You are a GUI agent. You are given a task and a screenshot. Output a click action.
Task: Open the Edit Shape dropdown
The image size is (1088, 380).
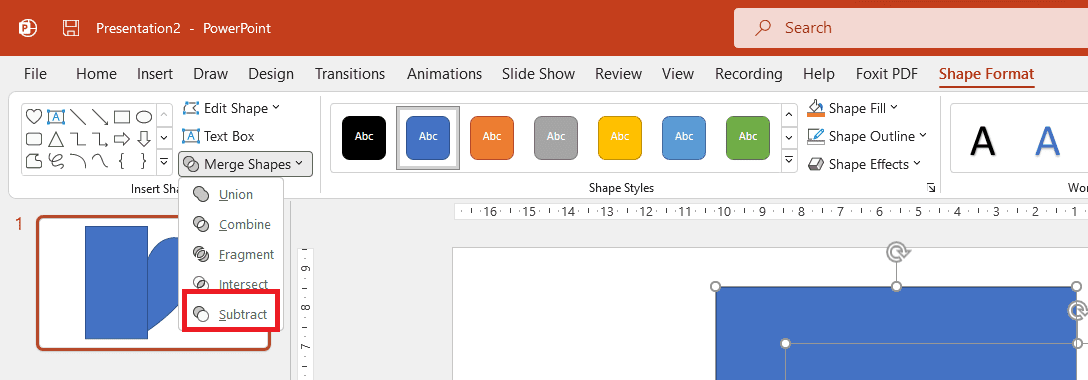[232, 108]
